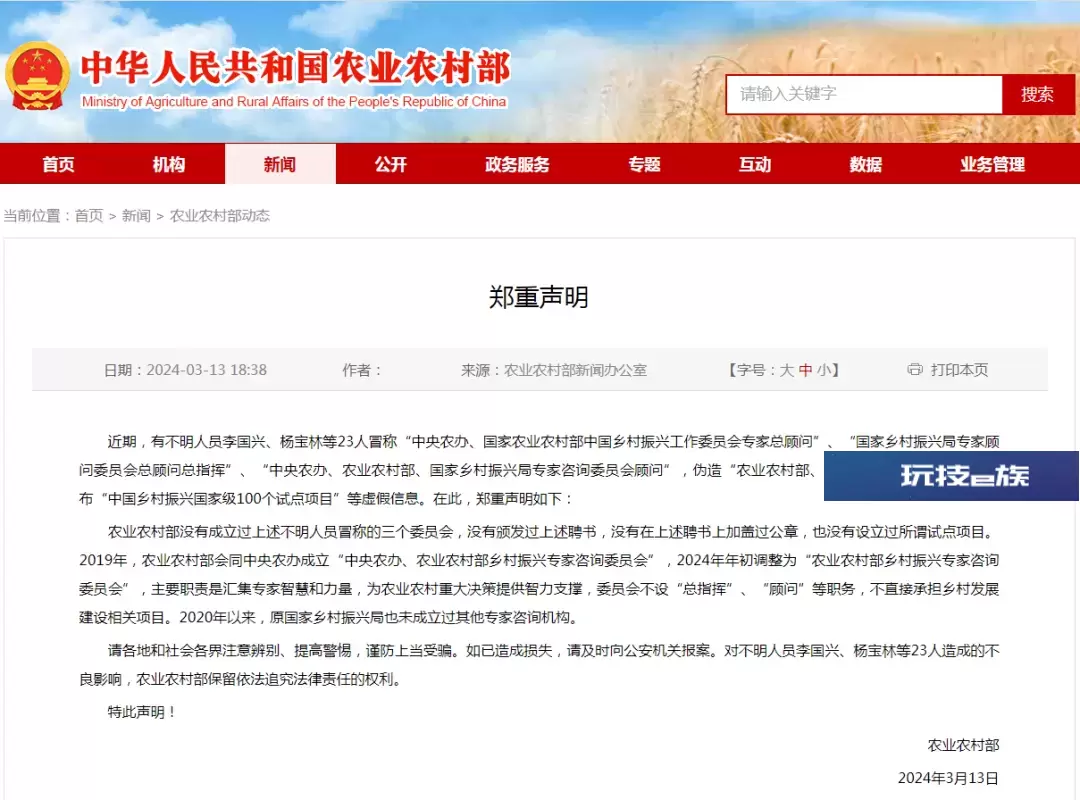The image size is (1080, 800).
Task: Click the Chinese site title 中华人民共和国农业农村部
Action: click(296, 68)
